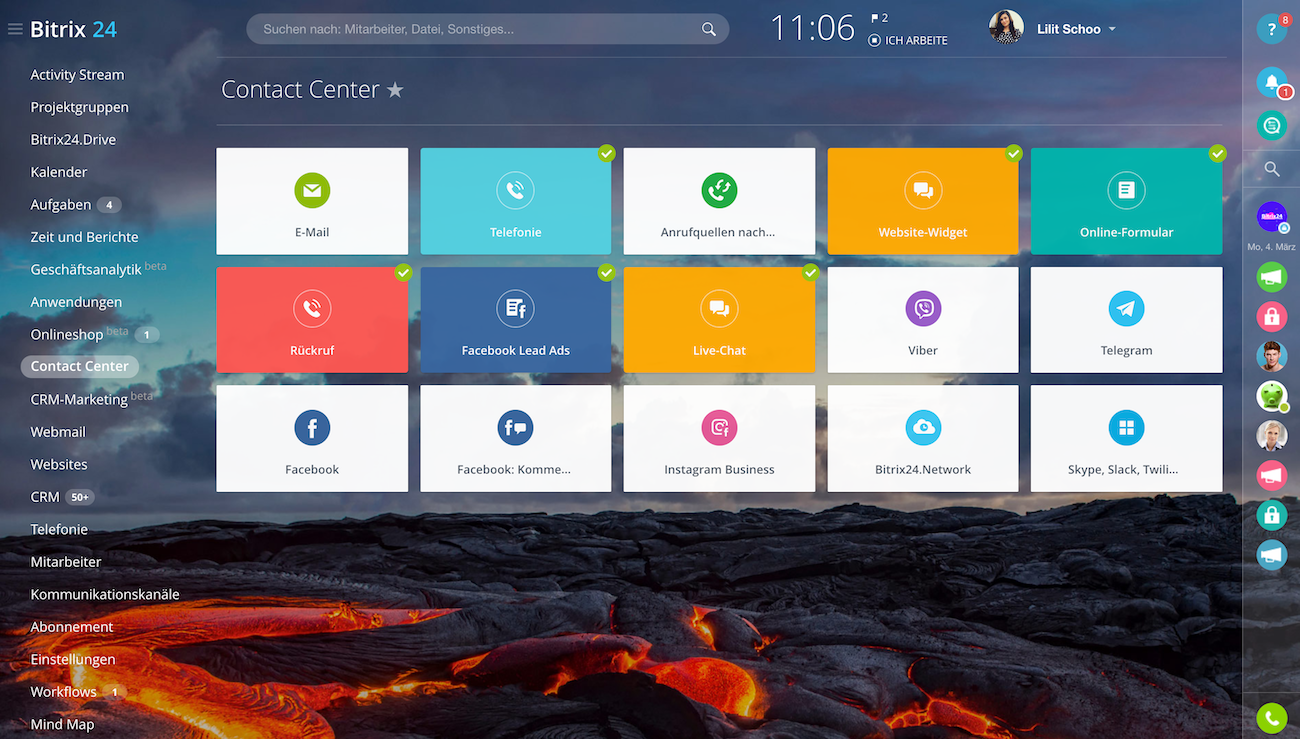Click the Bitrix 24 logo
Image resolution: width=1300 pixels, height=739 pixels.
click(74, 30)
